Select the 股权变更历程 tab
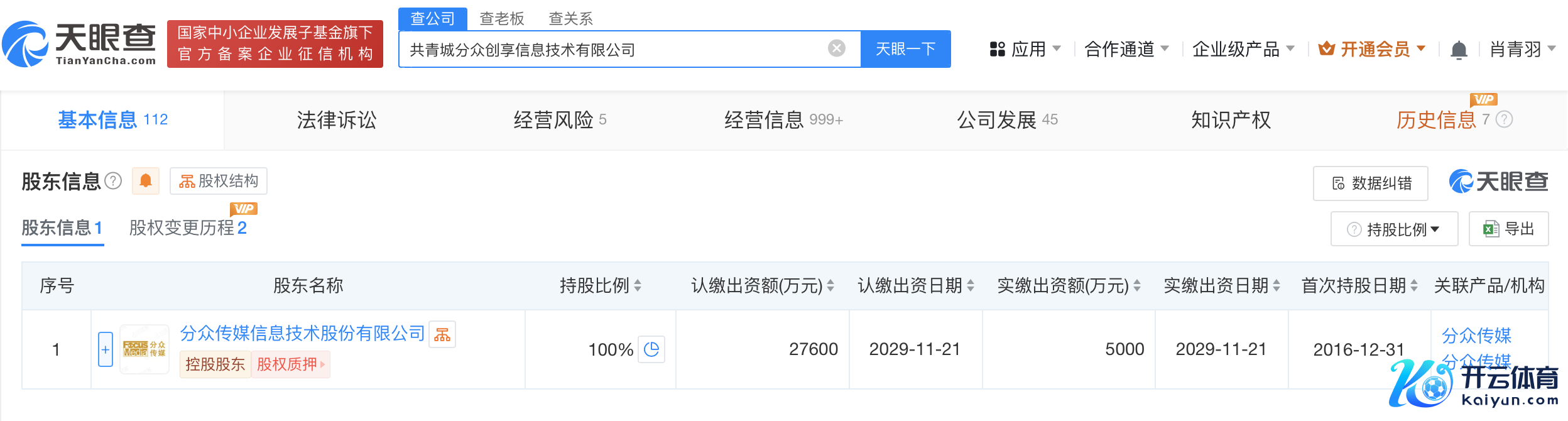The width and height of the screenshot is (1568, 421). 187,227
